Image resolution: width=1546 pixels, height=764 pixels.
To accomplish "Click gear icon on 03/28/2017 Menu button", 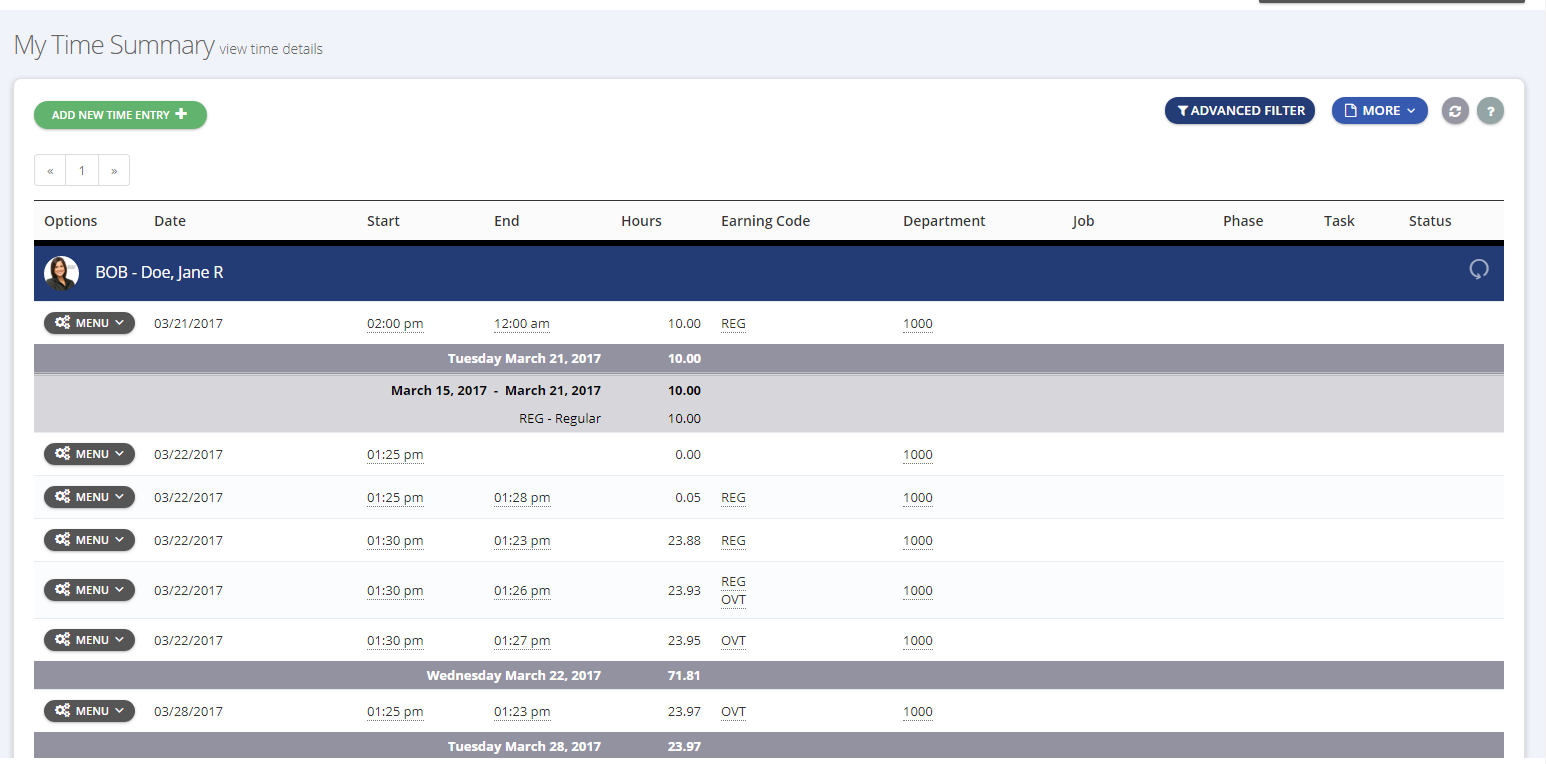I will [x=62, y=711].
